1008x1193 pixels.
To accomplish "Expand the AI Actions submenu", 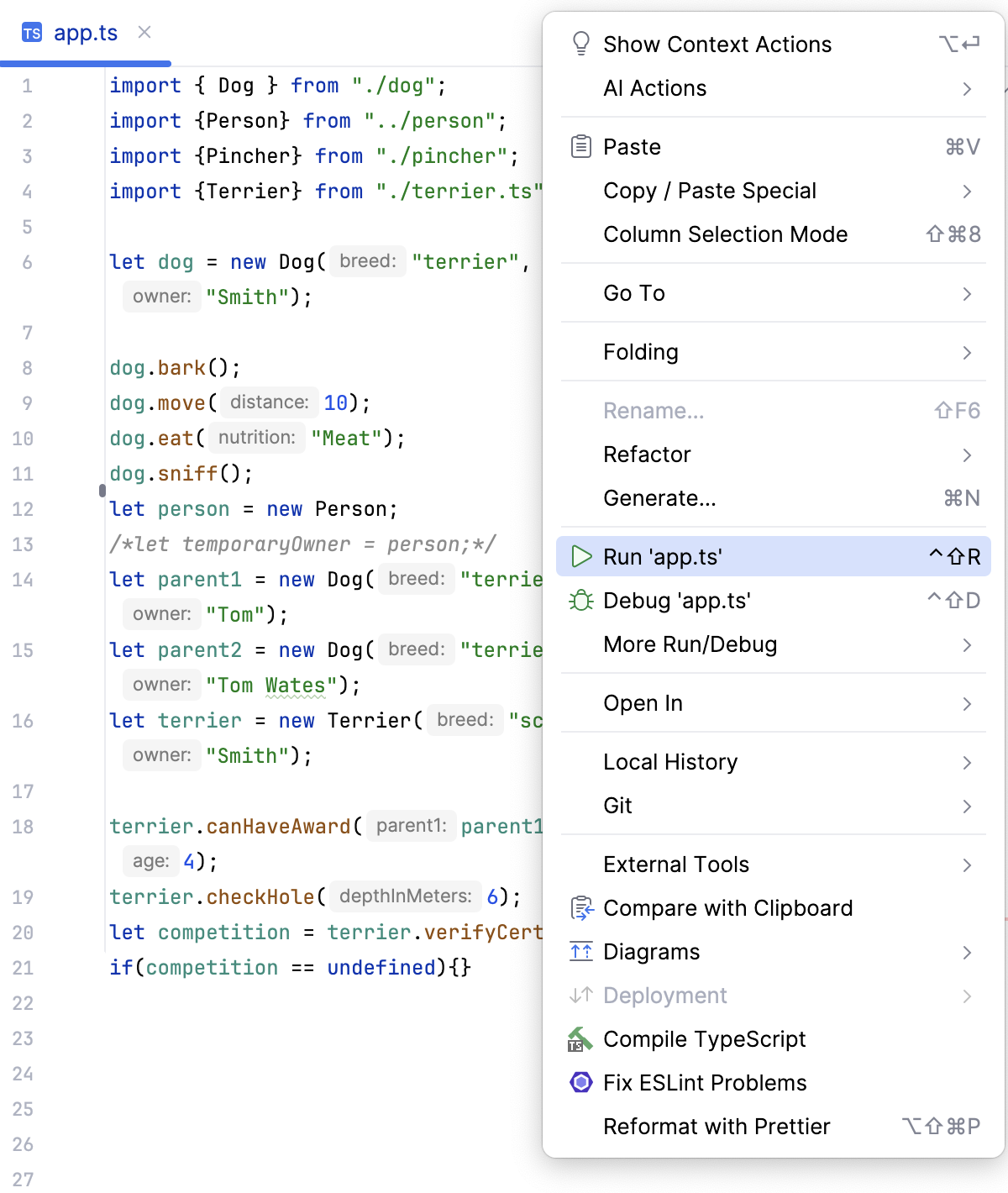I will click(654, 88).
